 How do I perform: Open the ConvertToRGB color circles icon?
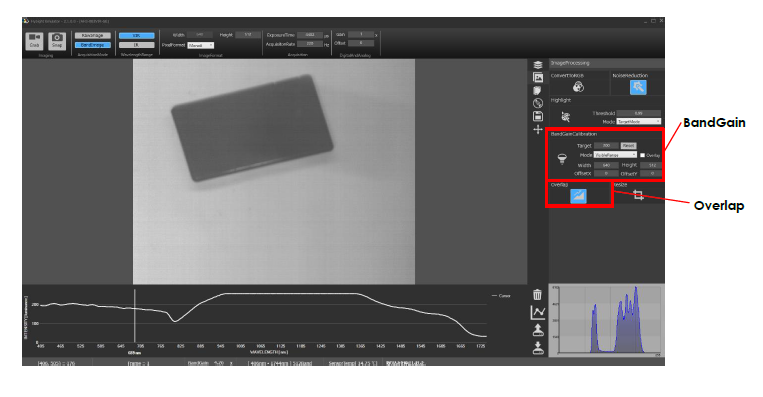pyautogui.click(x=578, y=87)
